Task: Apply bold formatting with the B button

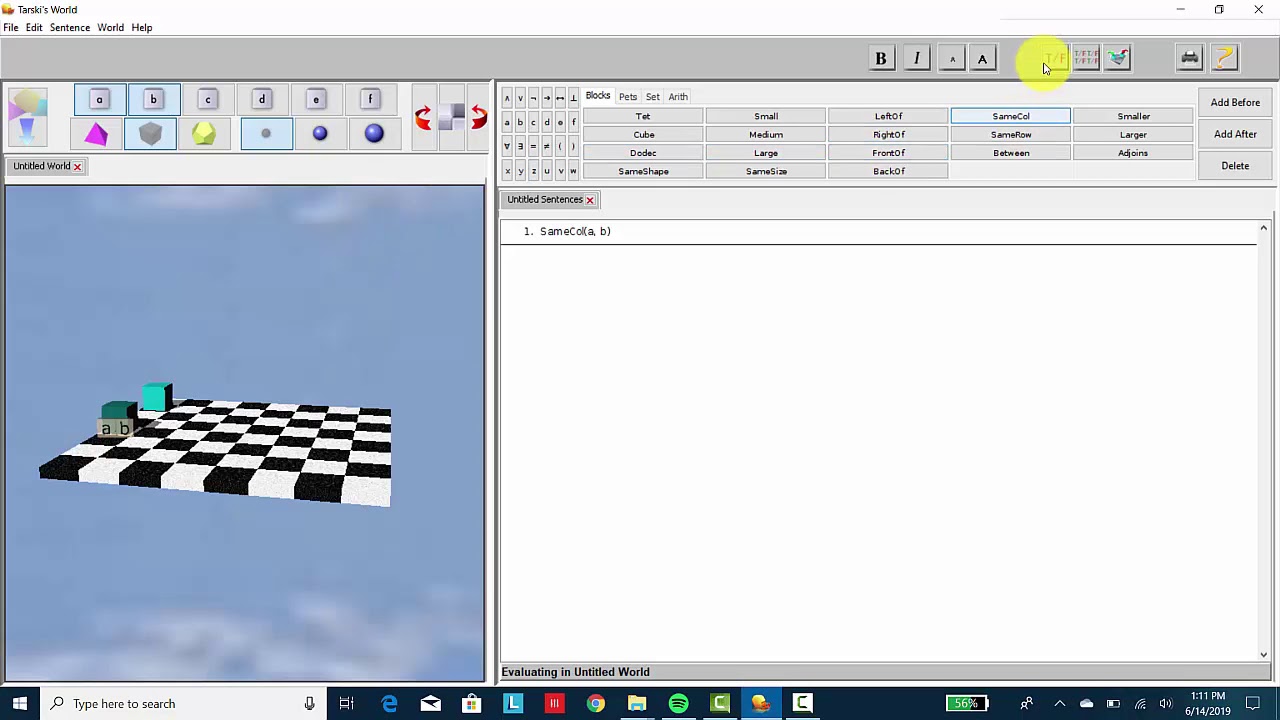Action: pyautogui.click(x=881, y=58)
